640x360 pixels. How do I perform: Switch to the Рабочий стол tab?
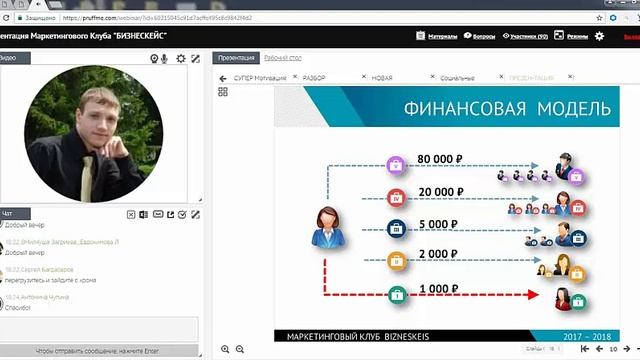click(283, 58)
